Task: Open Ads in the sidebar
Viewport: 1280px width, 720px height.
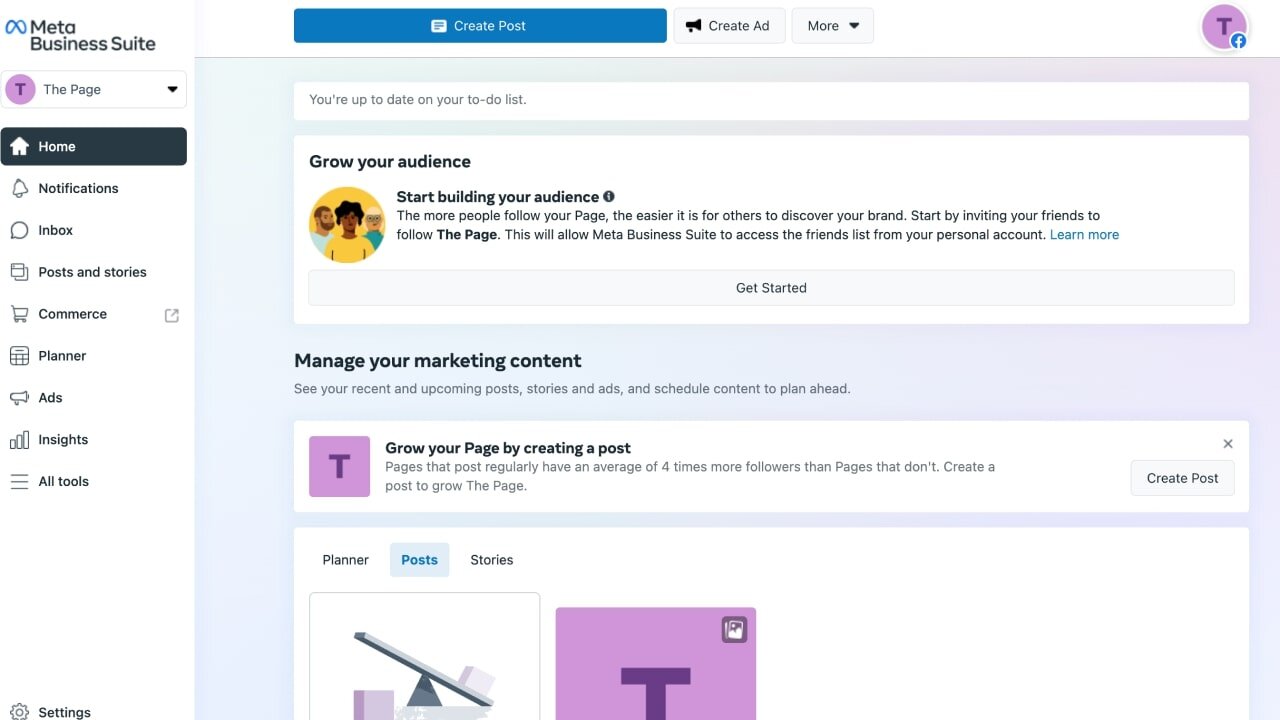Action: [x=94, y=398]
